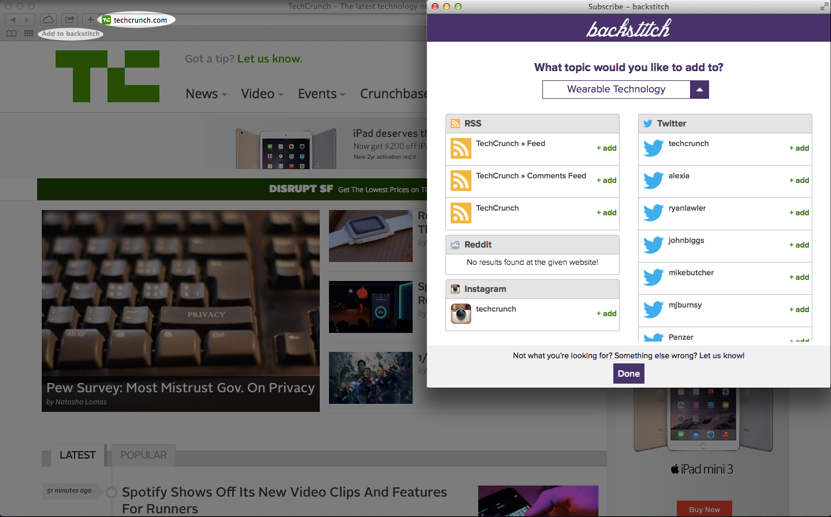Click the Twitter bird icon next to ryanlawler
831x517 pixels.
[x=653, y=212]
